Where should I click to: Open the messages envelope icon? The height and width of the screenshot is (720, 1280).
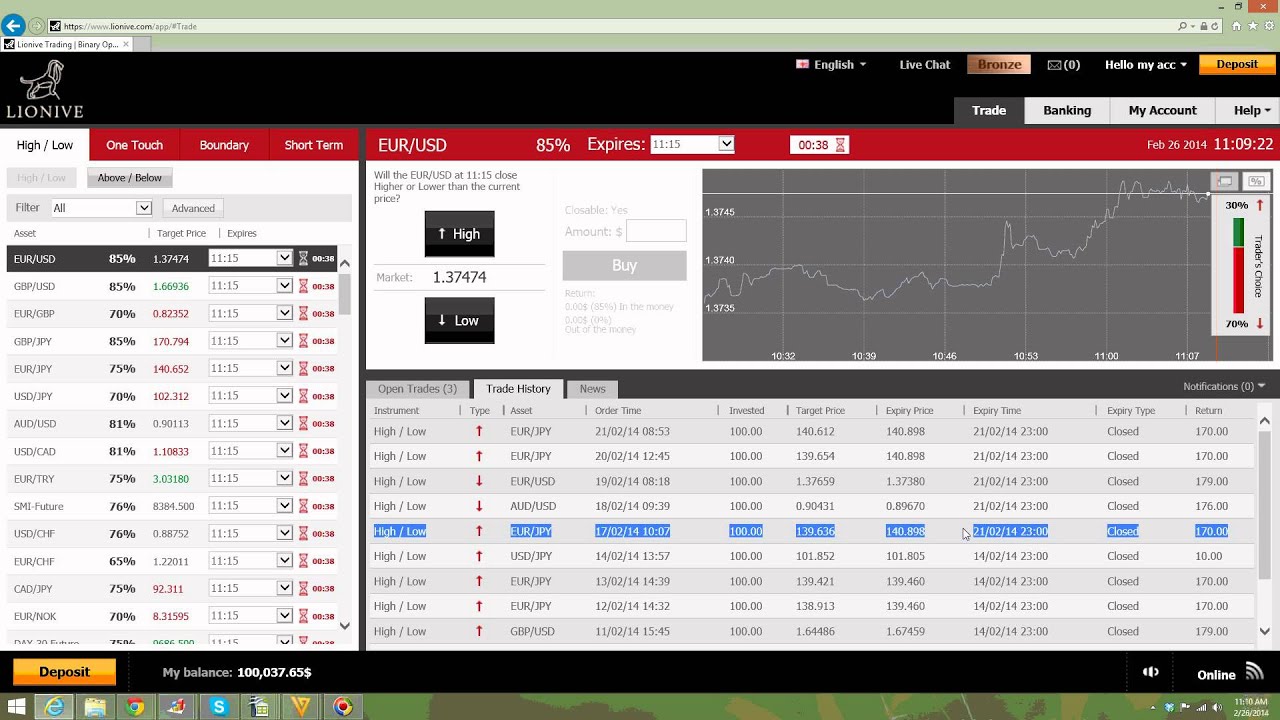tap(1054, 65)
